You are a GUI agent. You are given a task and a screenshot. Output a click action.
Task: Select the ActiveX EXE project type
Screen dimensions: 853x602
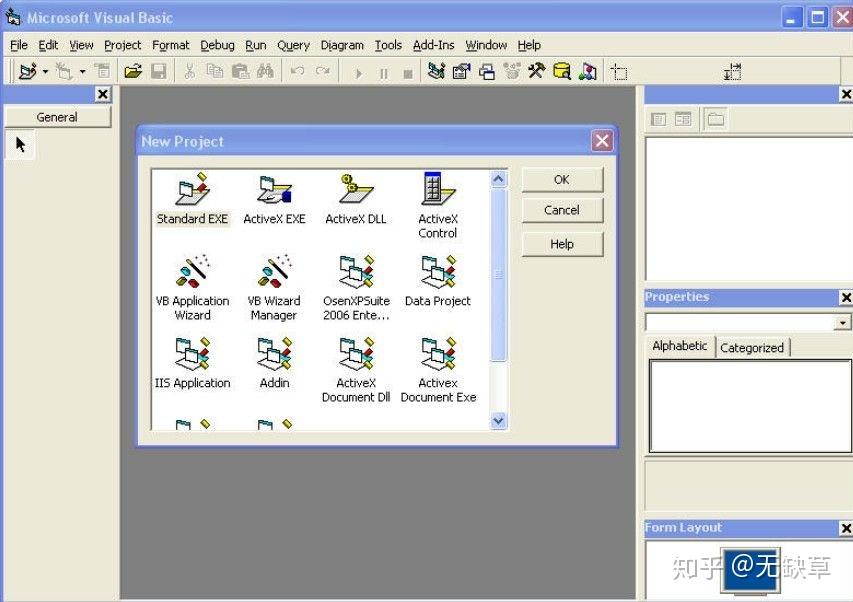point(274,199)
